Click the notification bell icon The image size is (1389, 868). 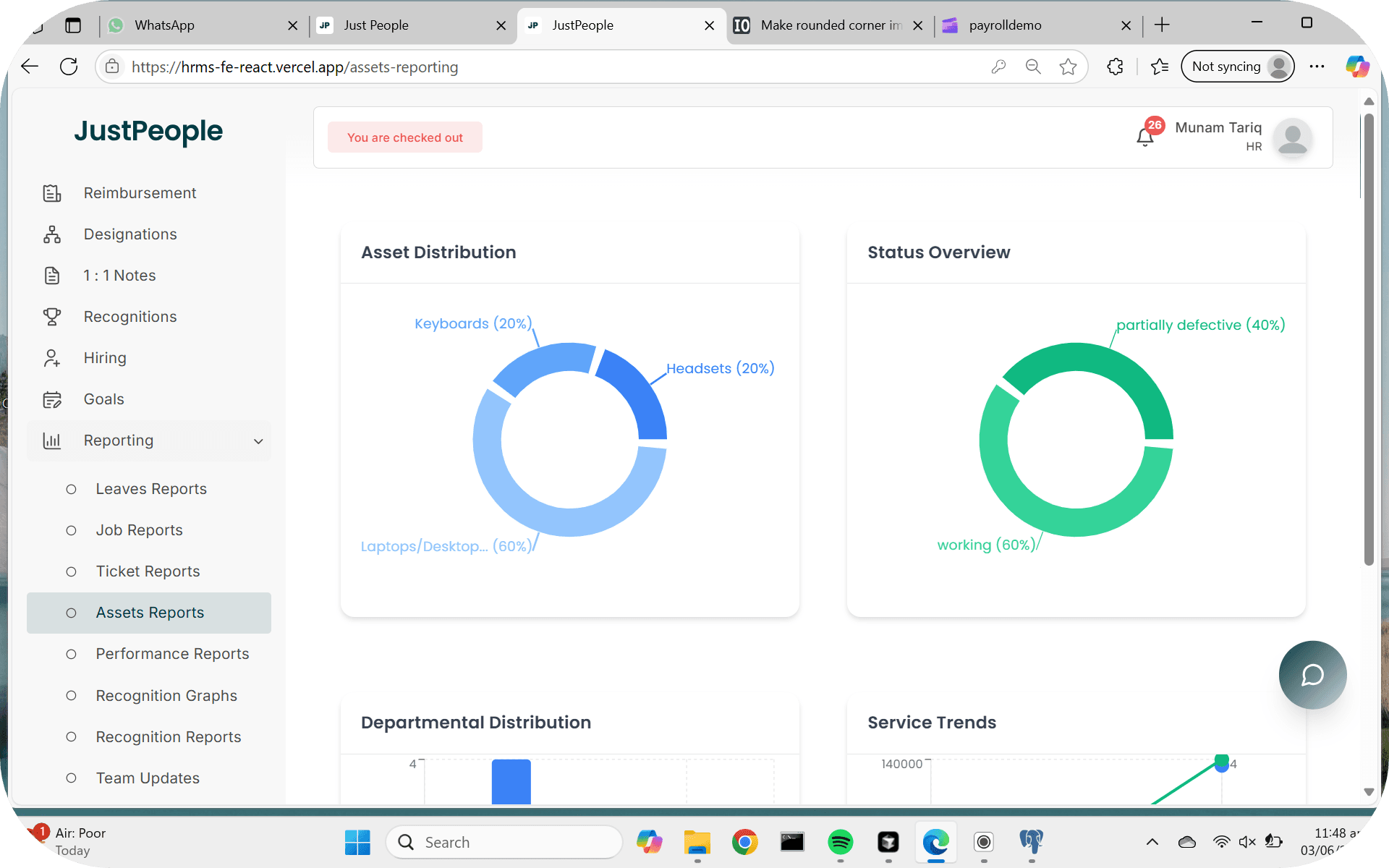[1144, 136]
